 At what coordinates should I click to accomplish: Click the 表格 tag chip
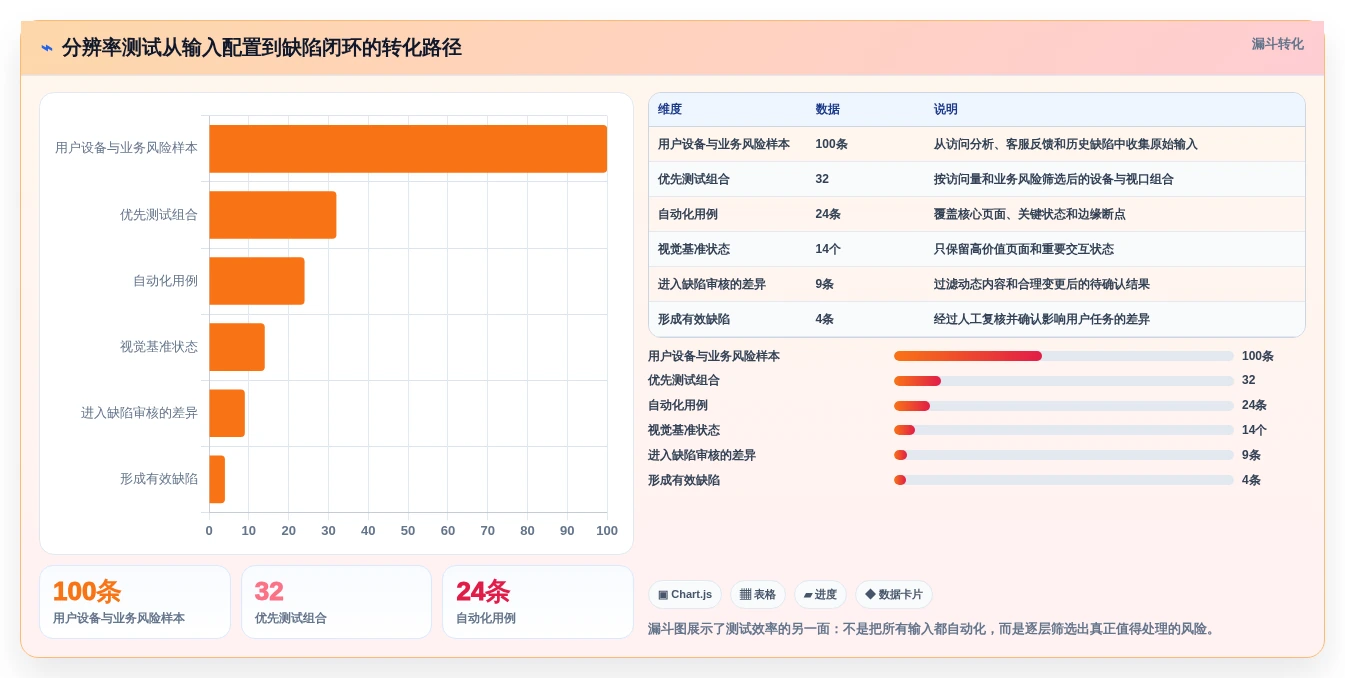758,594
